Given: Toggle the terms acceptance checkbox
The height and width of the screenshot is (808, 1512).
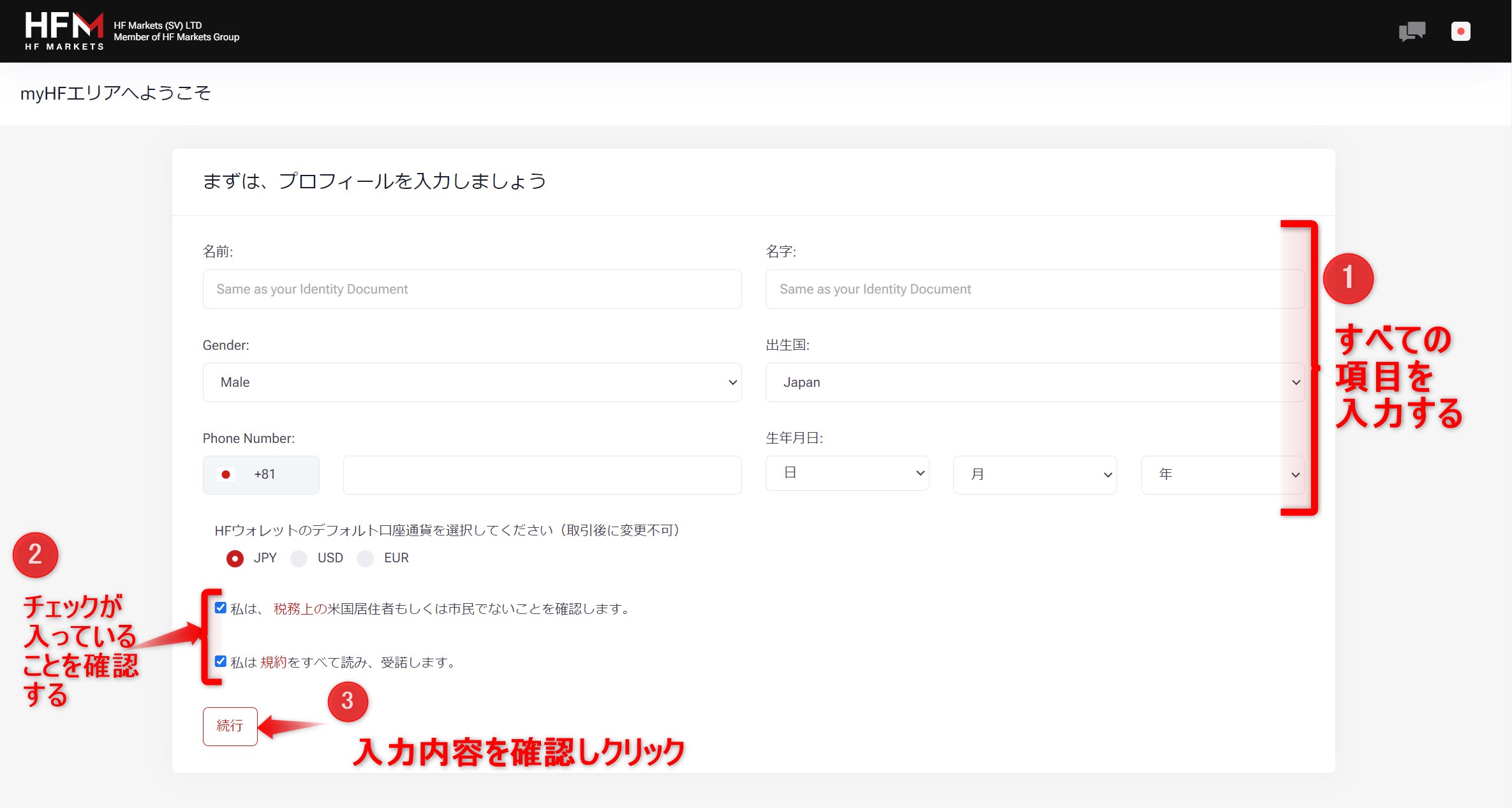Looking at the screenshot, I should [221, 661].
